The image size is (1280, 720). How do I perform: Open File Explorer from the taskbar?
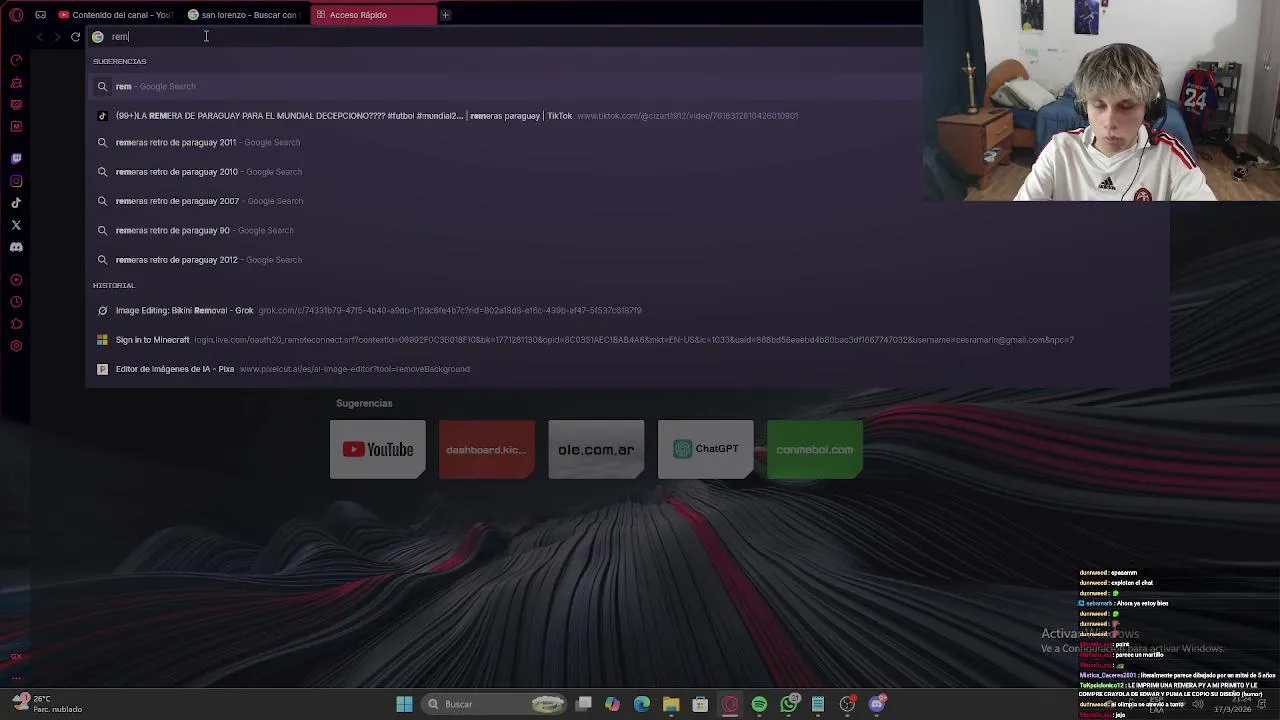coord(671,704)
